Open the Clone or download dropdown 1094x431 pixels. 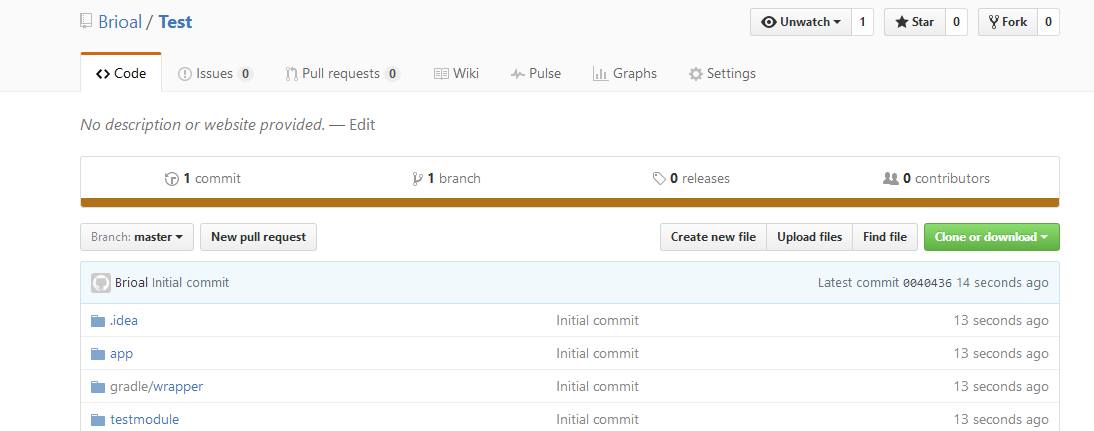pos(991,237)
